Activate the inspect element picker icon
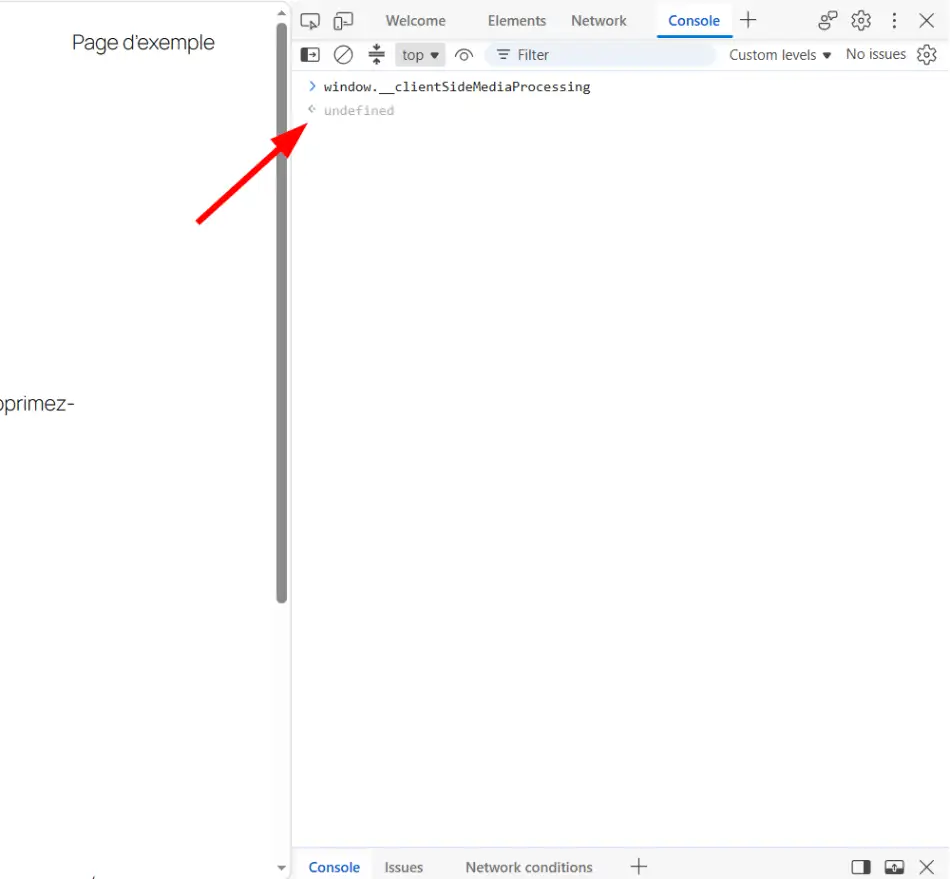Image resolution: width=950 pixels, height=879 pixels. [310, 21]
